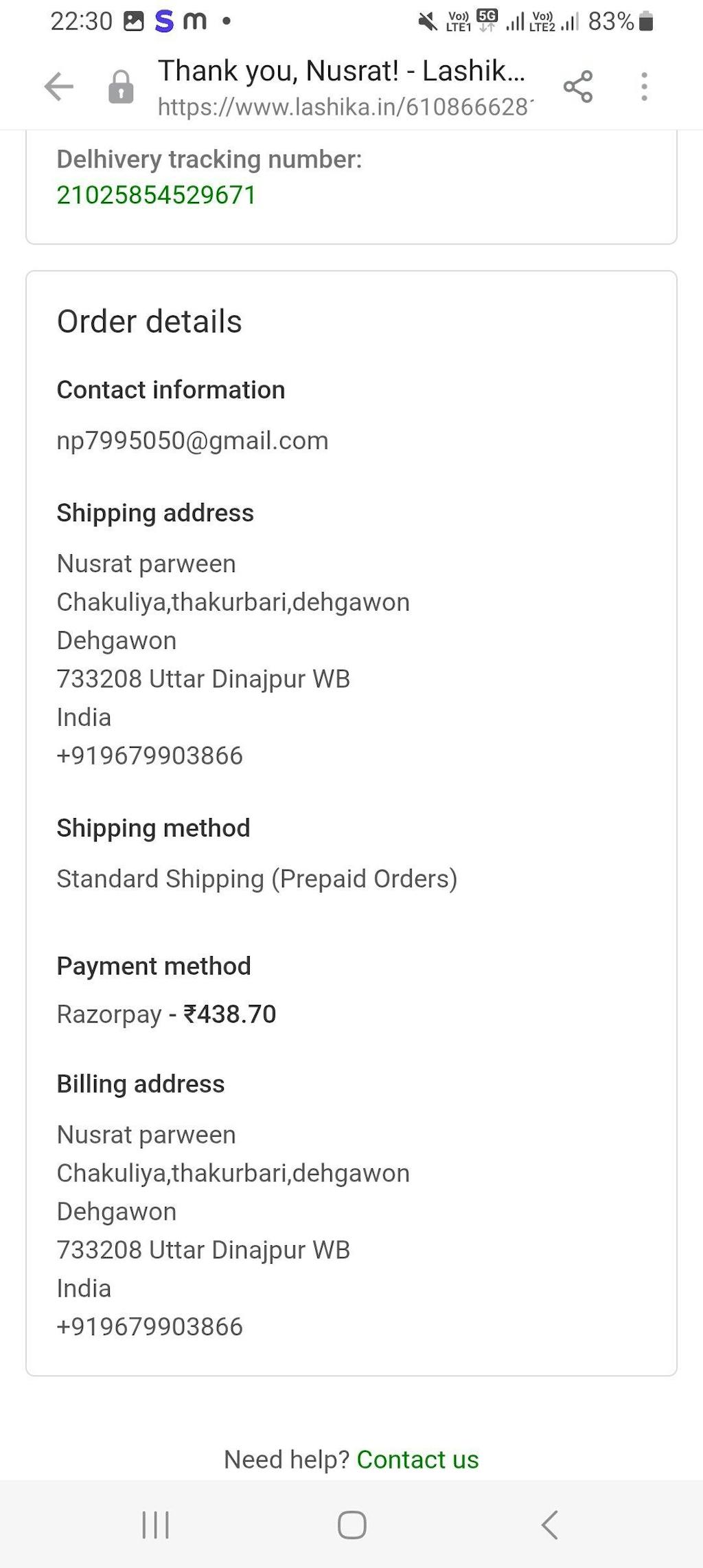Viewport: 703px width, 1568px height.
Task: Tap the shipping address phone number
Action: click(x=150, y=755)
